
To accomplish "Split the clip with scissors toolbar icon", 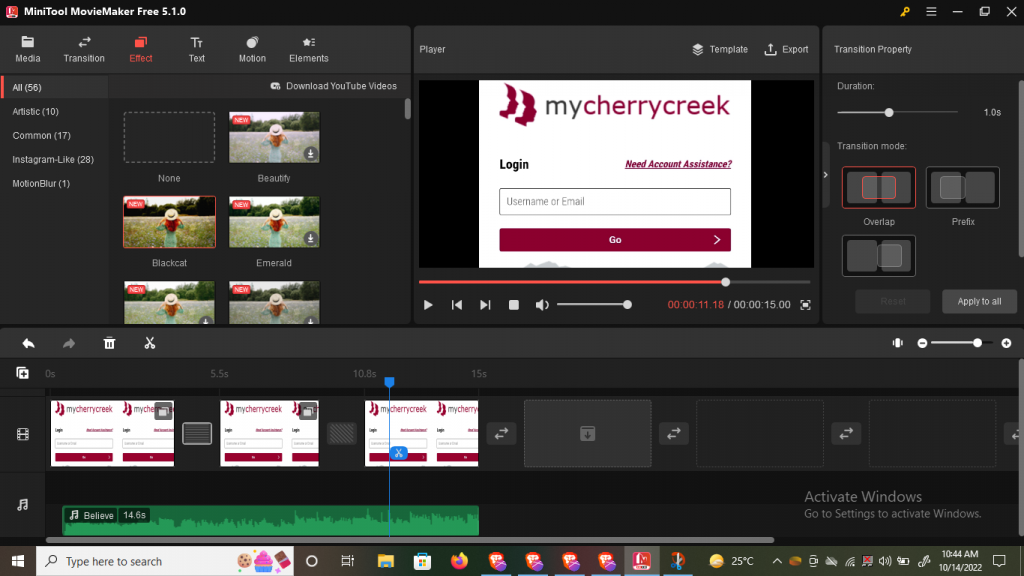I will [150, 344].
